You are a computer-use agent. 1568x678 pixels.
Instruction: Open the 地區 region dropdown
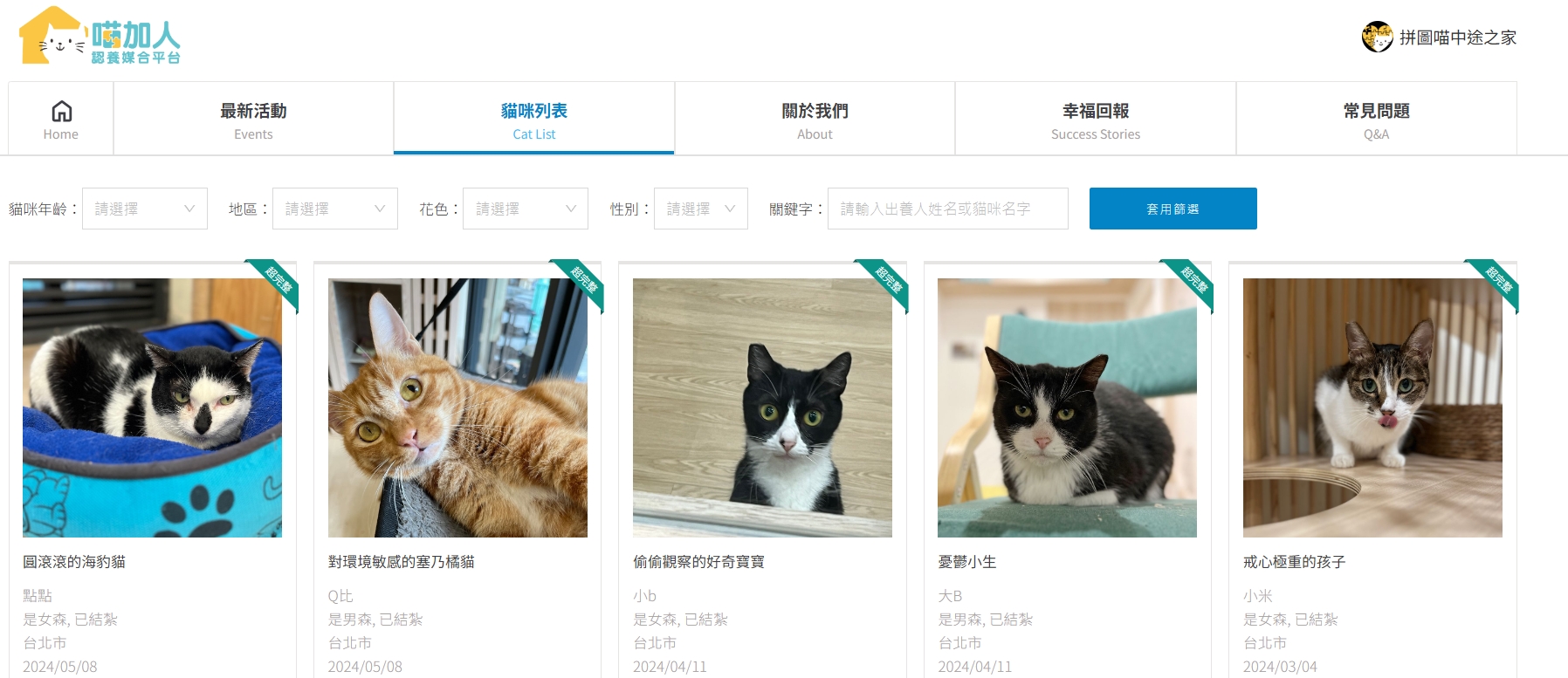point(335,209)
